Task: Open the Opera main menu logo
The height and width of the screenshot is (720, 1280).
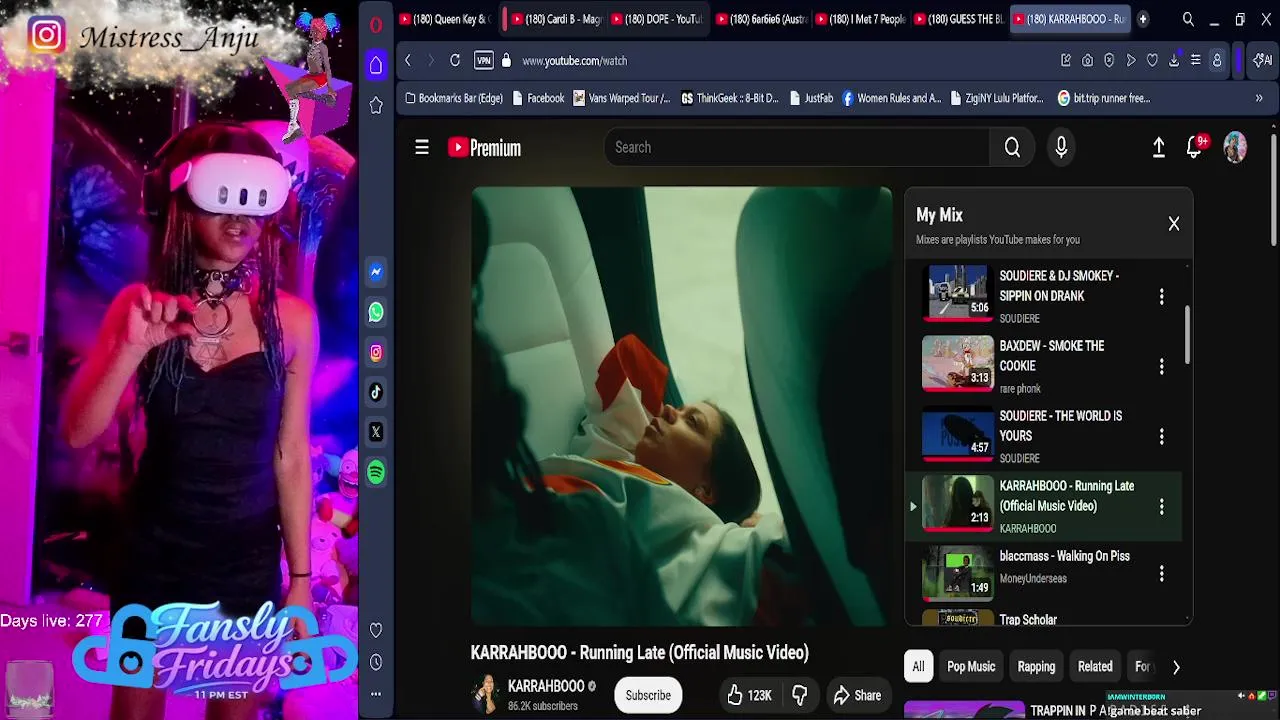Action: [376, 25]
